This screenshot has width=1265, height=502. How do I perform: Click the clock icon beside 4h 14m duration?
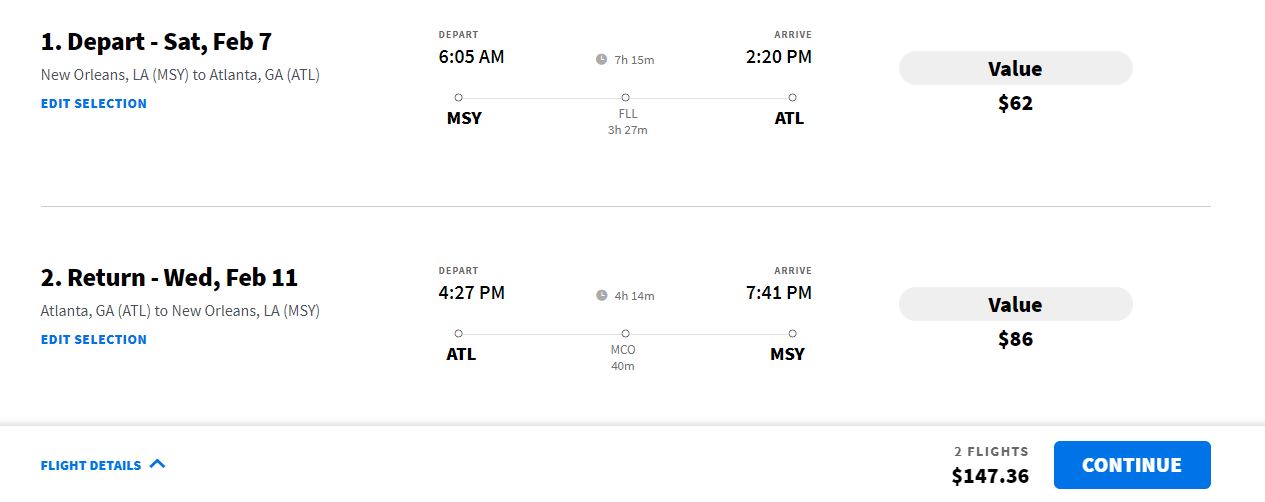601,295
